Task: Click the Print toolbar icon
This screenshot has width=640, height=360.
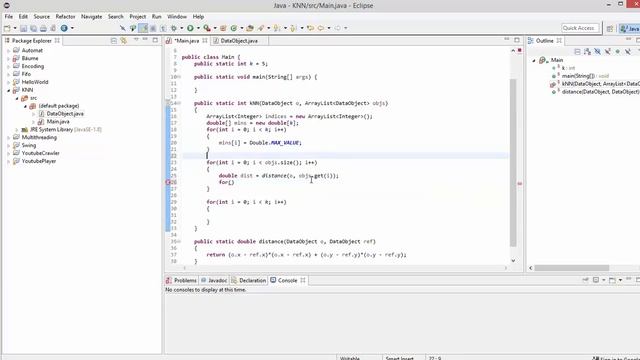Action: [x=43, y=28]
